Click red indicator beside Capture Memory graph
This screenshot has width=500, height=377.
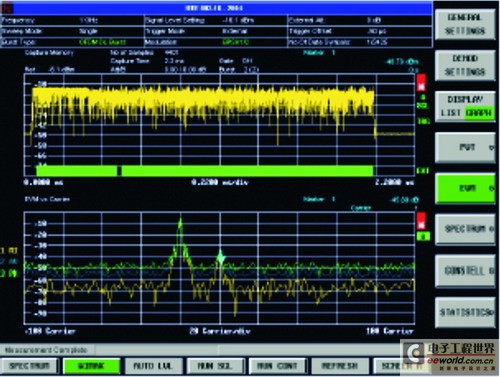tap(421, 83)
